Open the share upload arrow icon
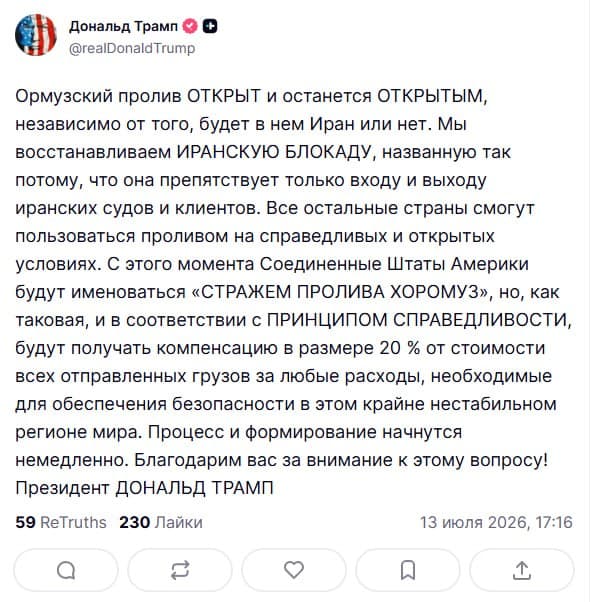Screen dimensions: 590x602 (522, 570)
